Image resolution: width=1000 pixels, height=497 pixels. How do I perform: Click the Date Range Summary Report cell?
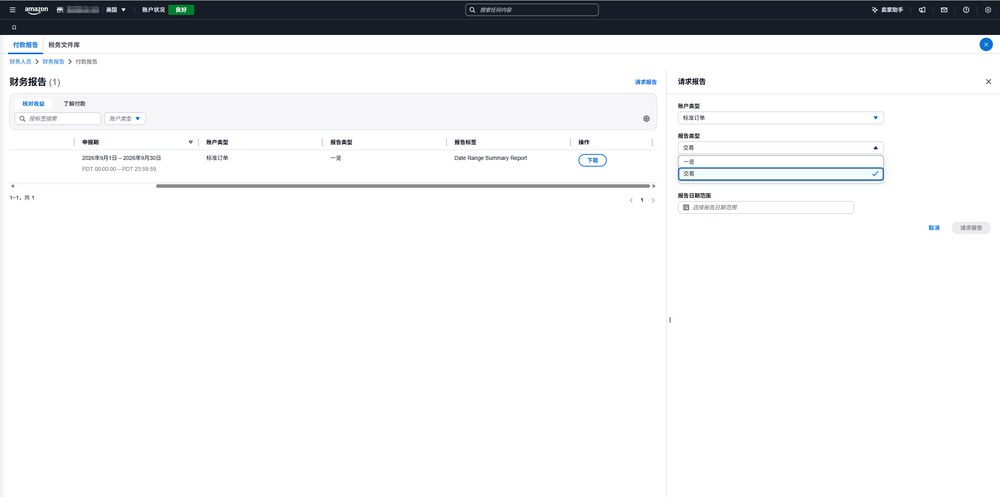pyautogui.click(x=490, y=158)
